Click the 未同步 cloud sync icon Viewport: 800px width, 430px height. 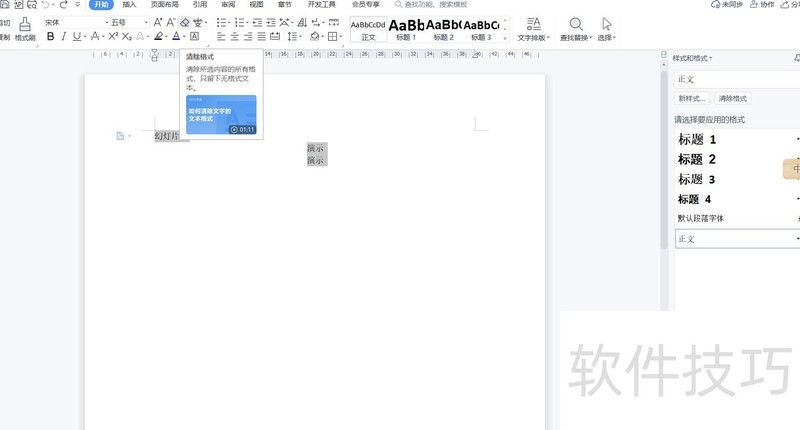727,5
